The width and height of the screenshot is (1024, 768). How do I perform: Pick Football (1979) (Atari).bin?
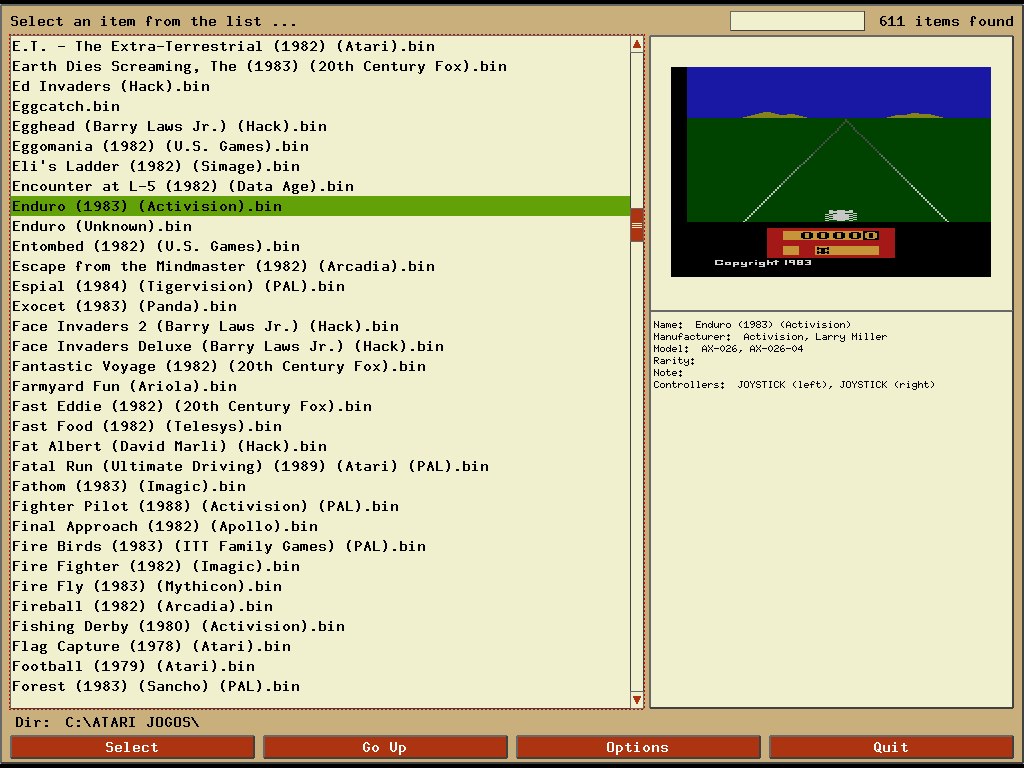[133, 666]
